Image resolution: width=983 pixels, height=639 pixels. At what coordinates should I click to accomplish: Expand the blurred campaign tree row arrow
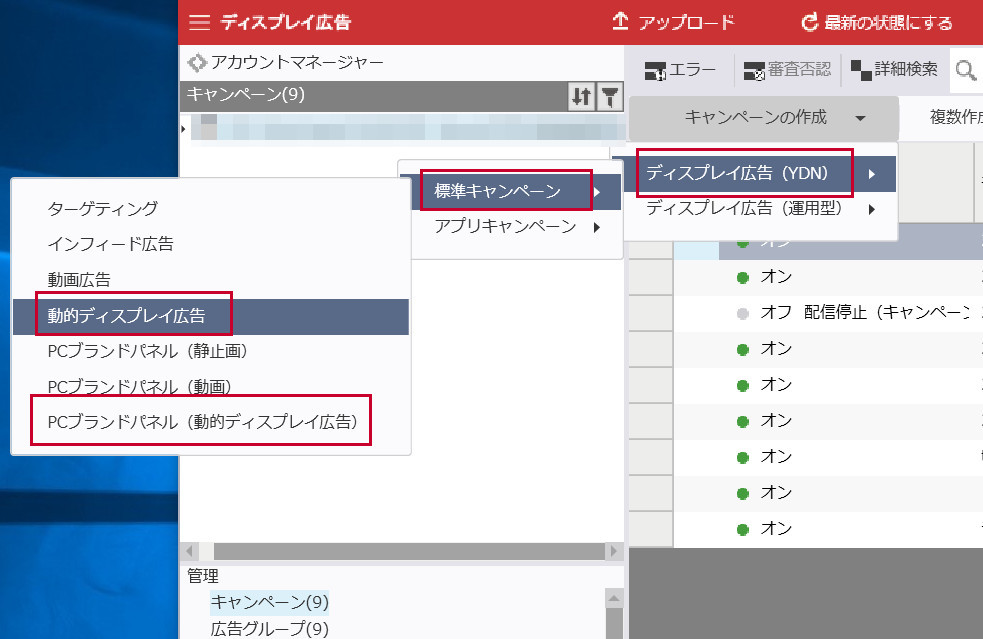pyautogui.click(x=183, y=129)
